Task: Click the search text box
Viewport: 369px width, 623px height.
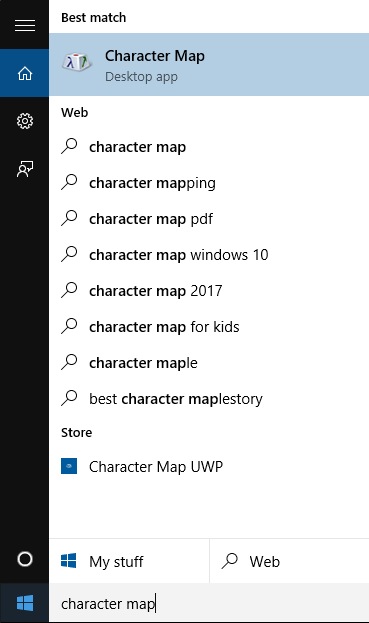Action: coord(209,604)
